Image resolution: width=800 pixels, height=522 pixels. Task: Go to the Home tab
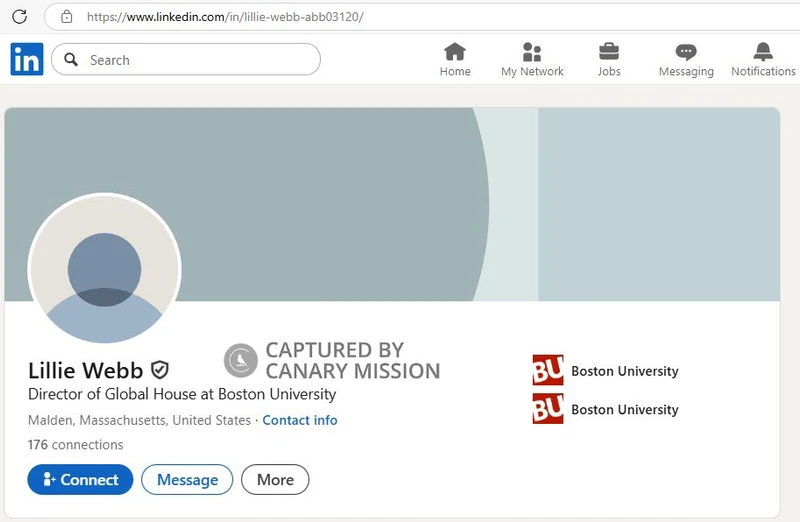[x=455, y=60]
